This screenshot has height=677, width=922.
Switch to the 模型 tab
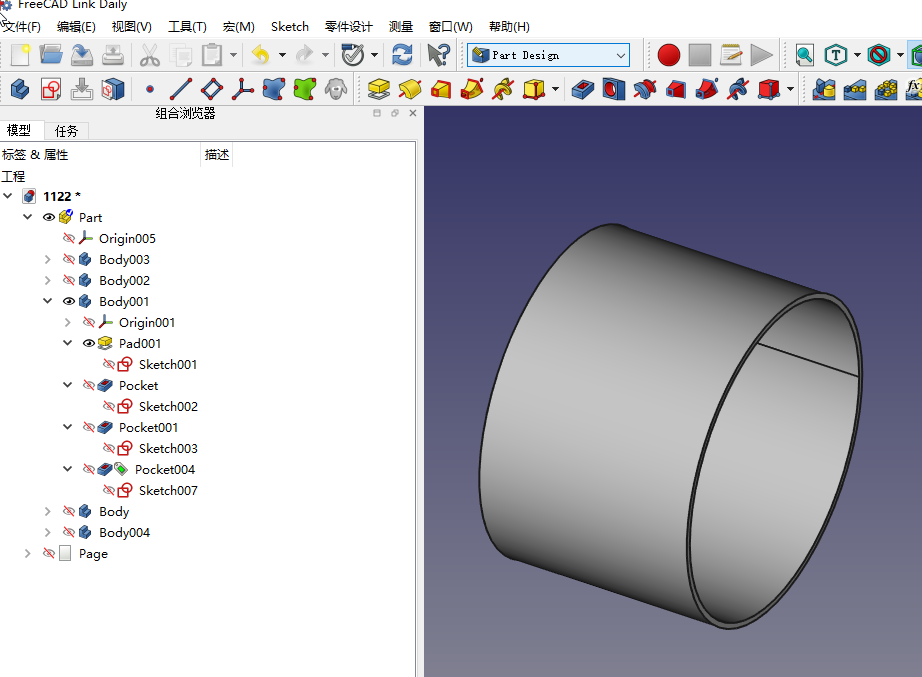19,130
